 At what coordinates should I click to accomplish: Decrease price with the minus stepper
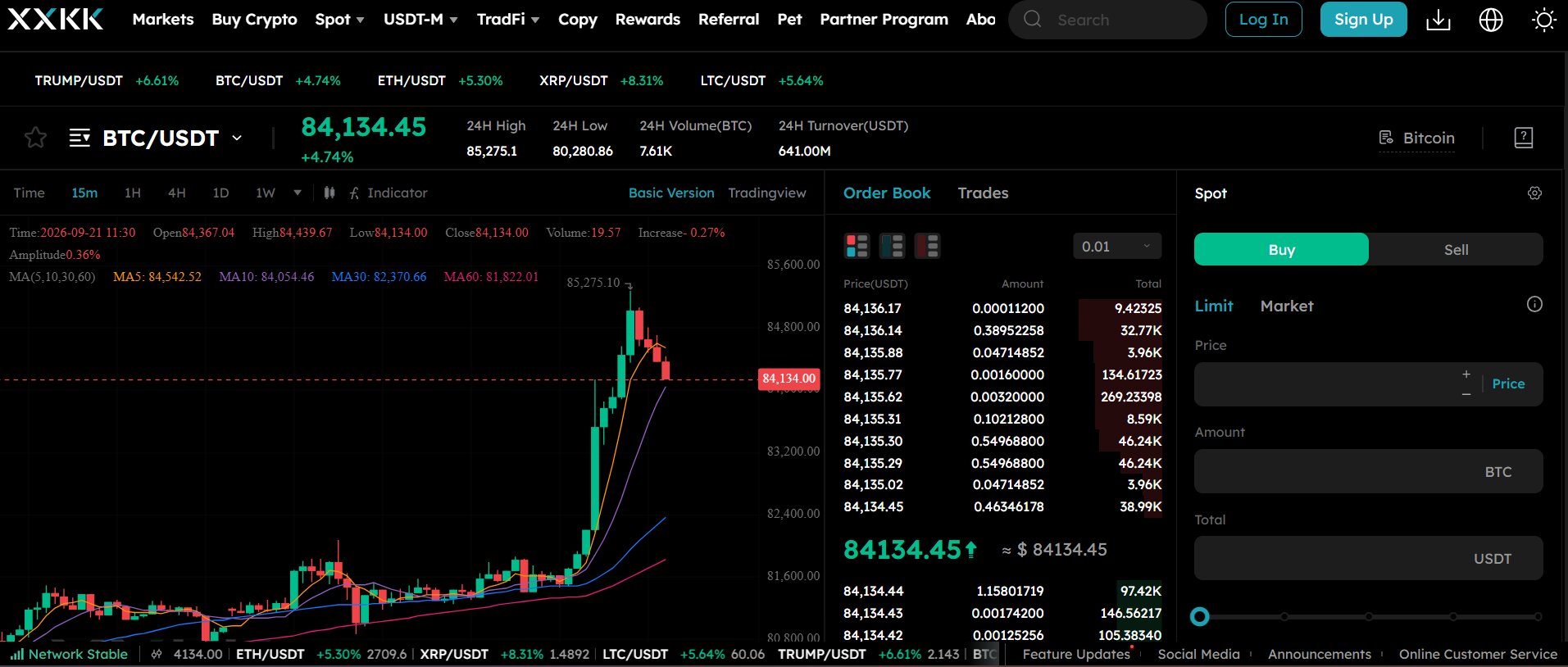point(1466,395)
